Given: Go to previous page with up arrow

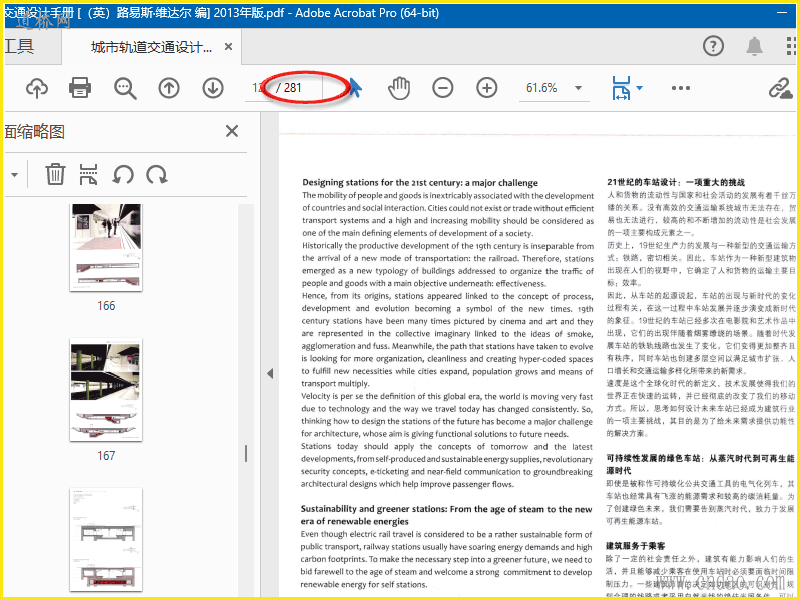Looking at the screenshot, I should [x=169, y=88].
